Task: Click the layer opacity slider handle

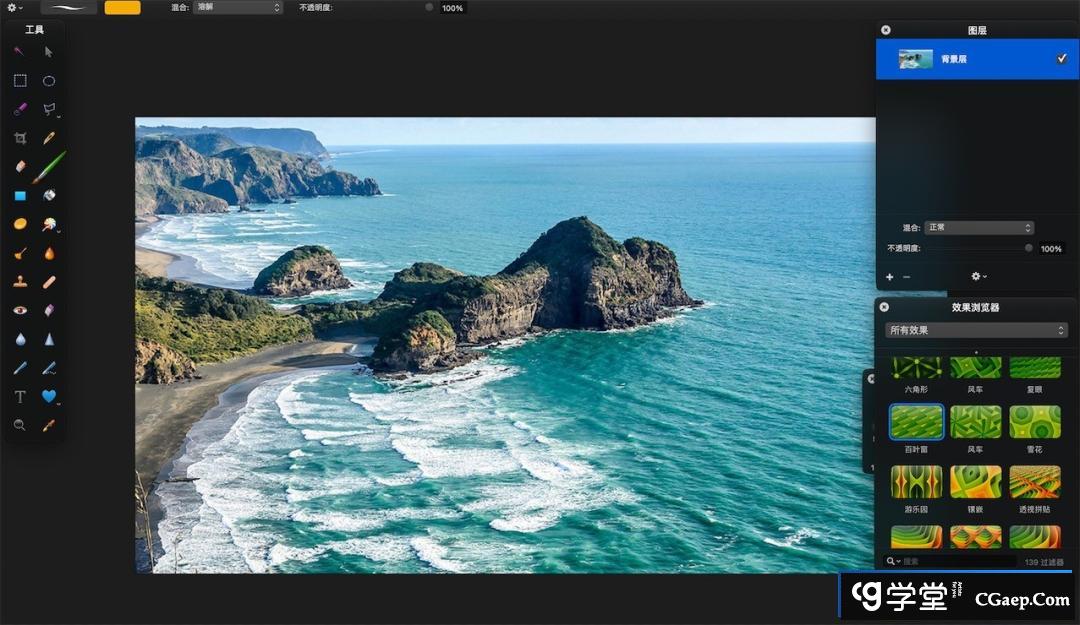Action: coord(1029,248)
